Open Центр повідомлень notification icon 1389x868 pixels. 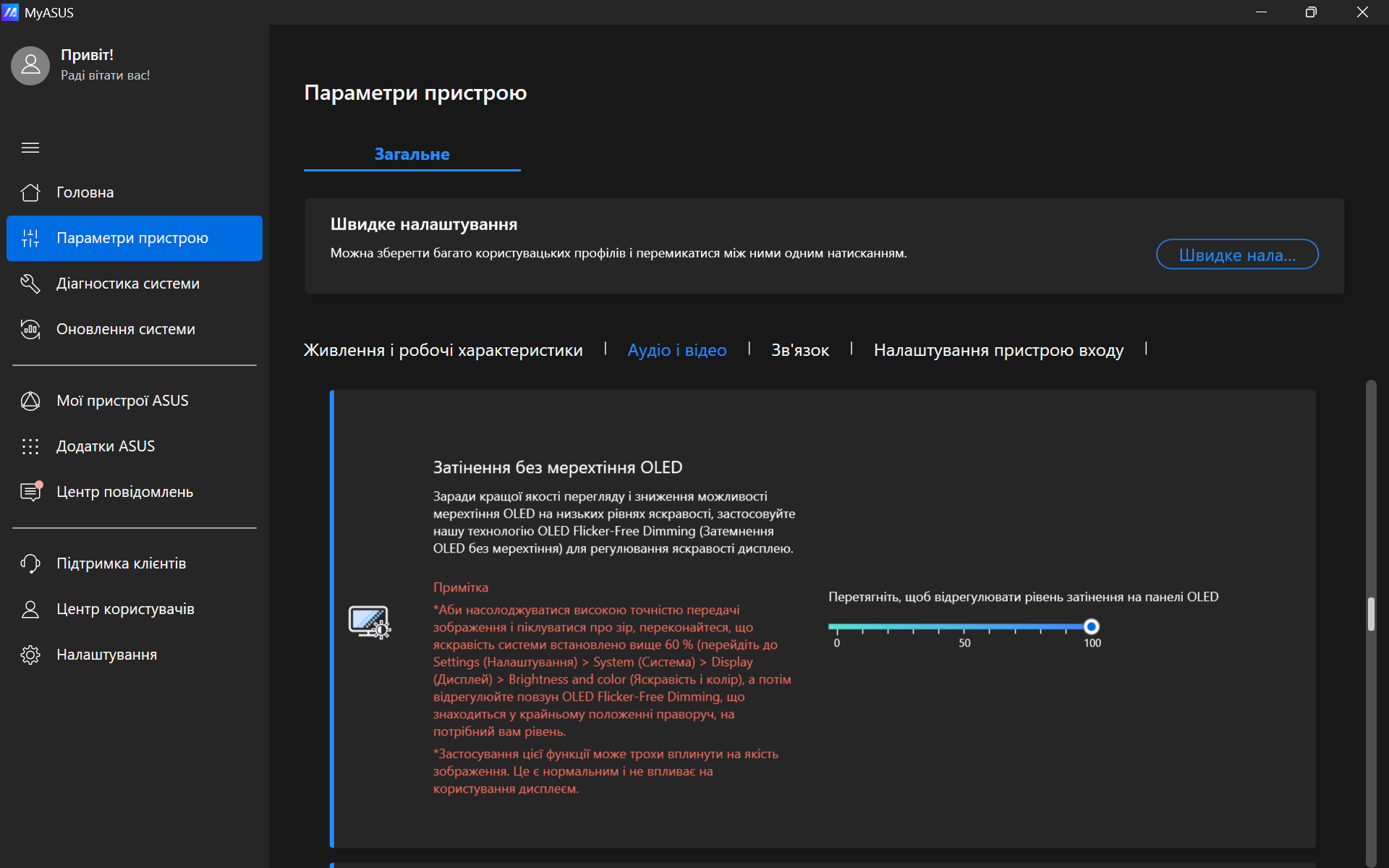[30, 492]
